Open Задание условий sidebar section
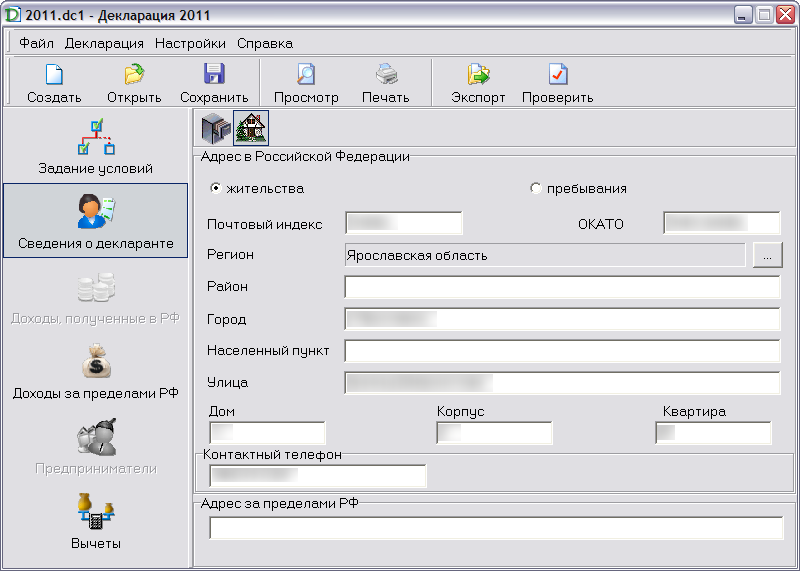Image resolution: width=800 pixels, height=571 pixels. point(95,146)
